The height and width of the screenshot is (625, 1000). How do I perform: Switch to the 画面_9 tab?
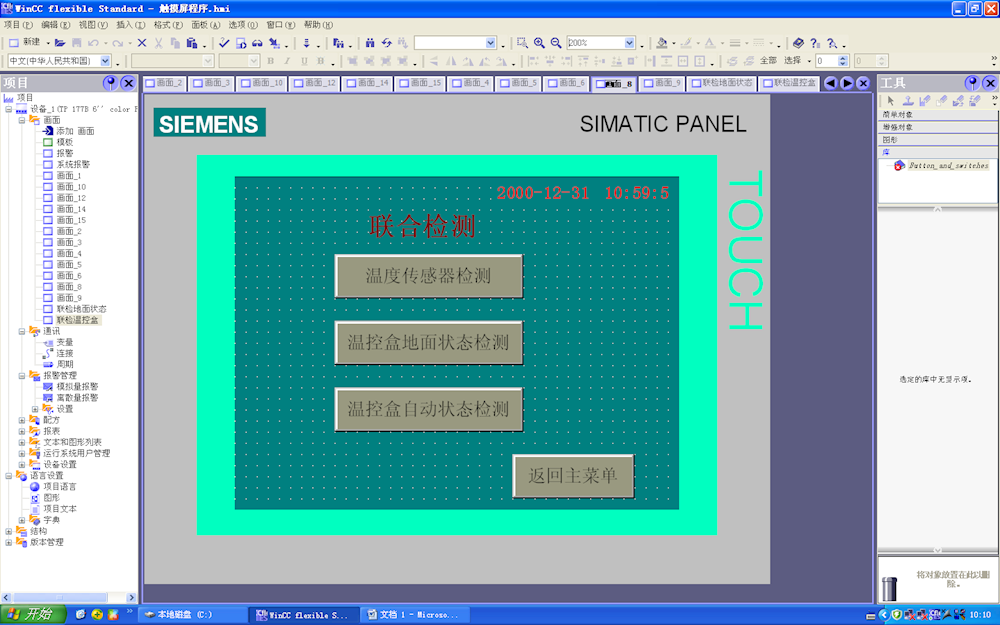point(662,84)
